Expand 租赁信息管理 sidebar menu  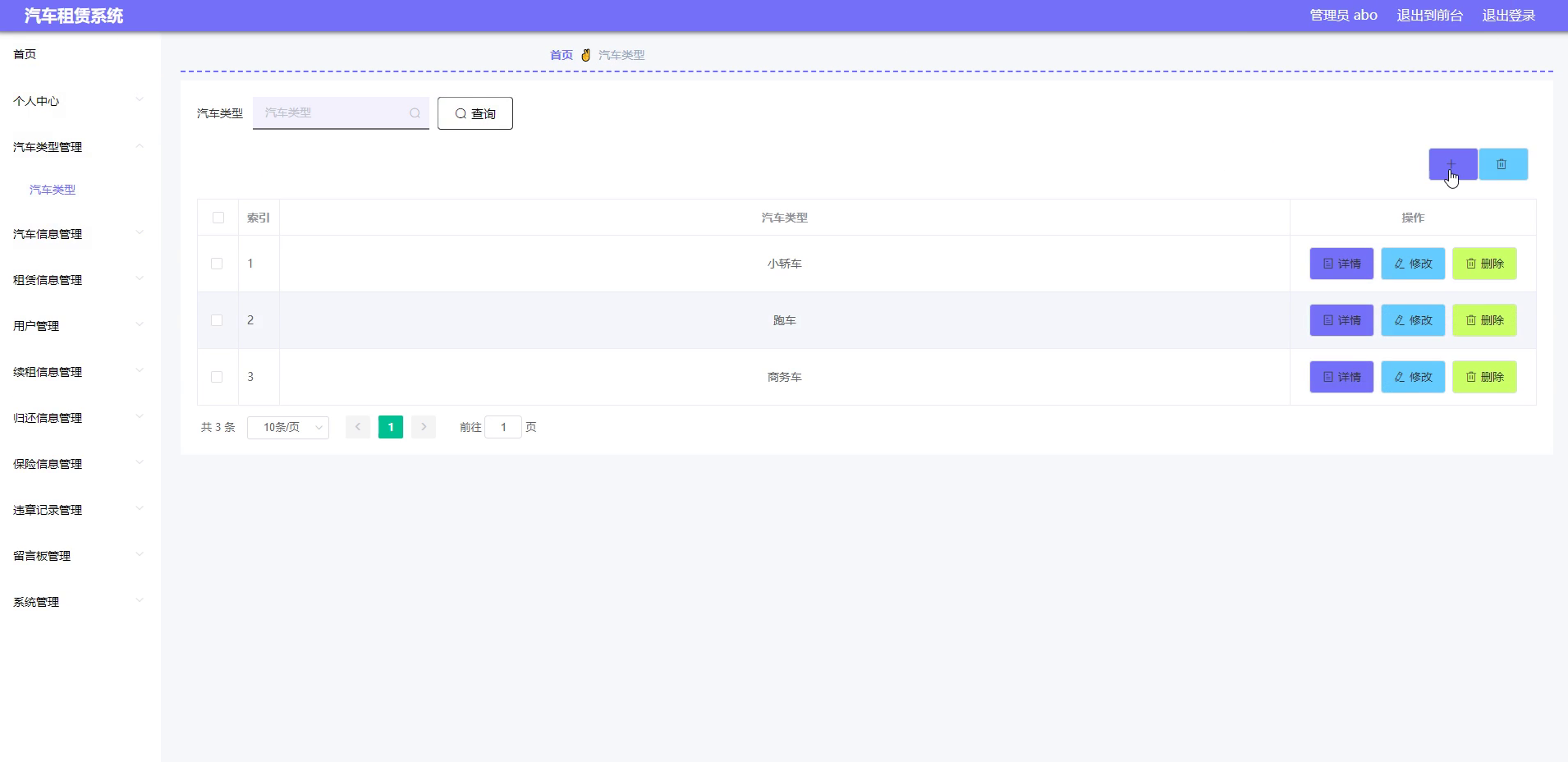[80, 280]
